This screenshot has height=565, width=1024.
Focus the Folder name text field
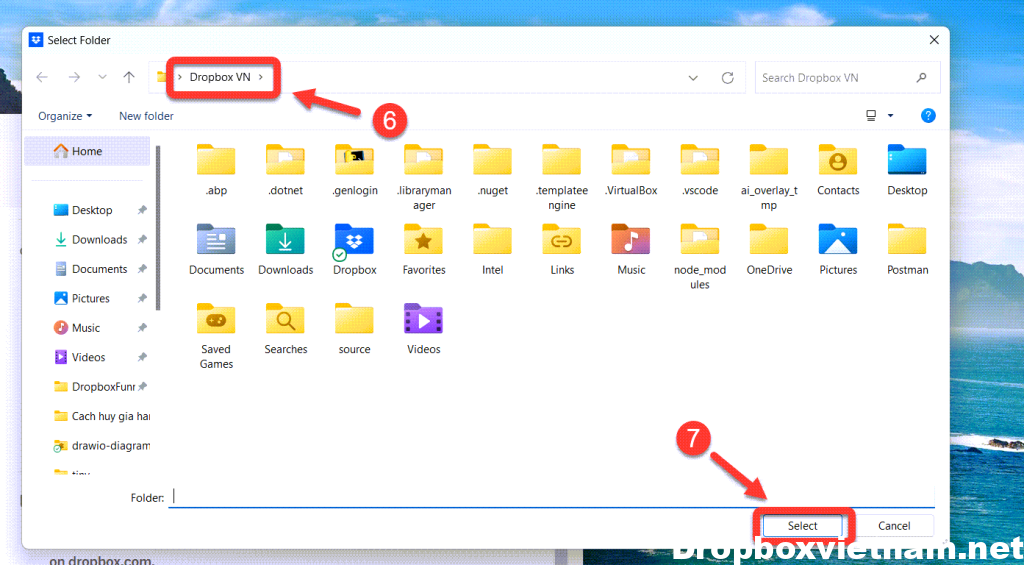550,497
